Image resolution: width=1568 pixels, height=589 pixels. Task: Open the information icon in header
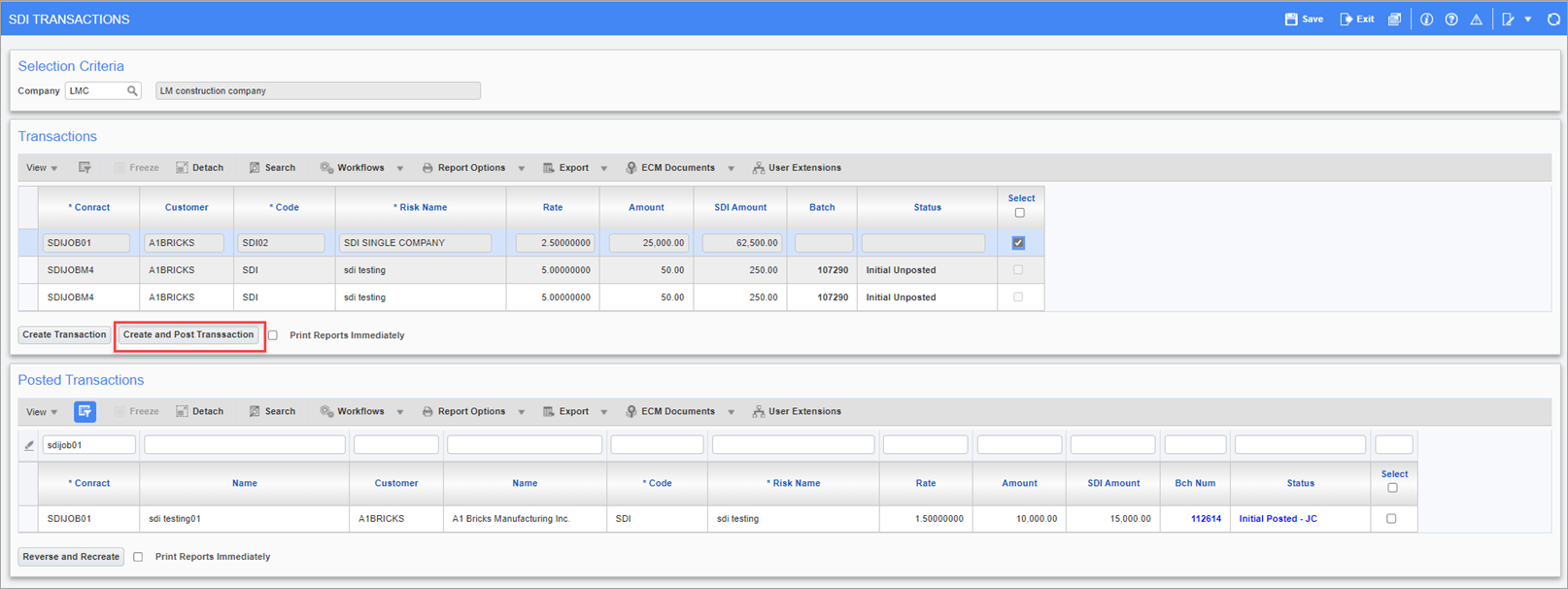[x=1426, y=18]
